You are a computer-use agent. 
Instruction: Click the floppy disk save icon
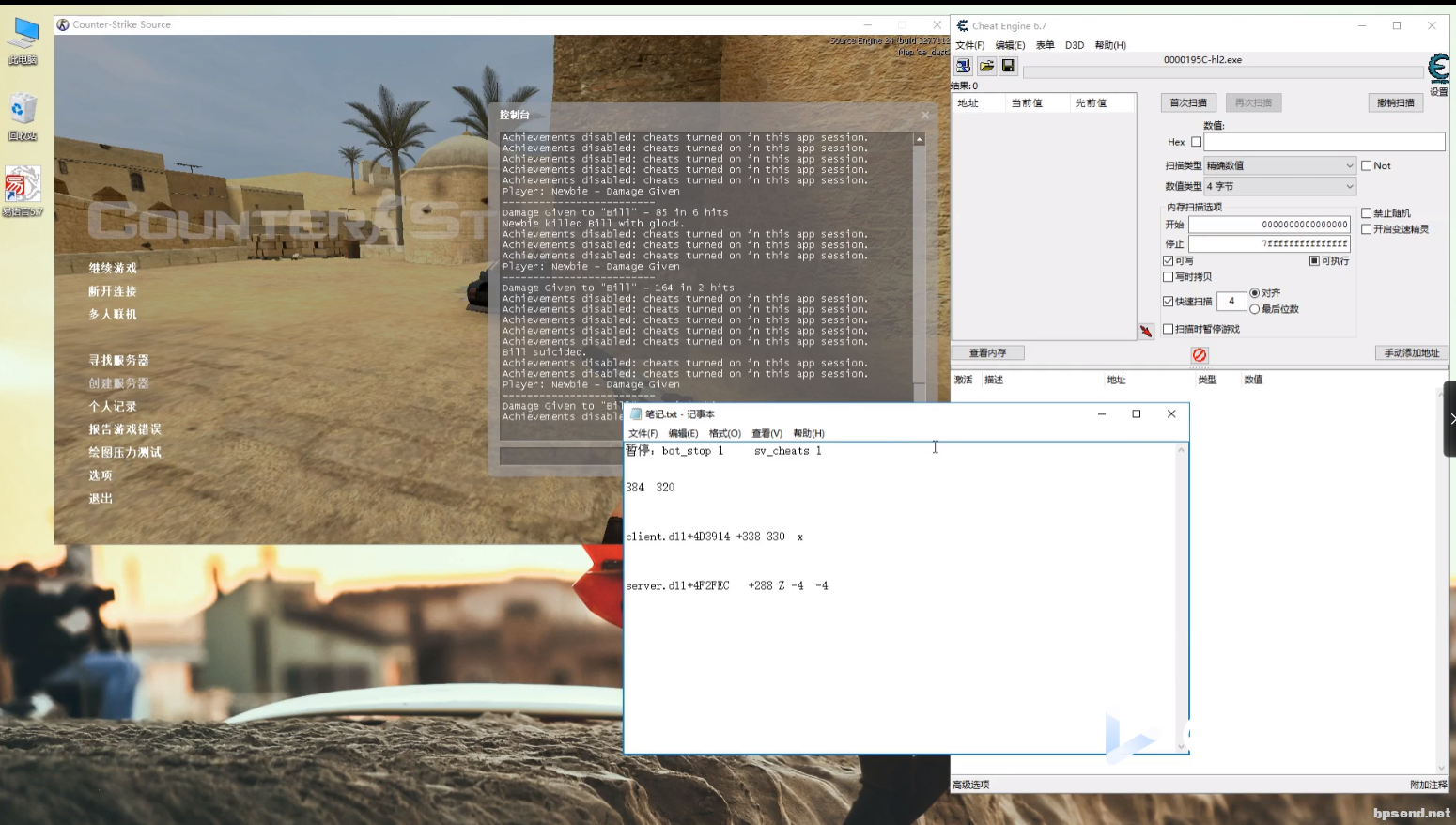click(1008, 66)
